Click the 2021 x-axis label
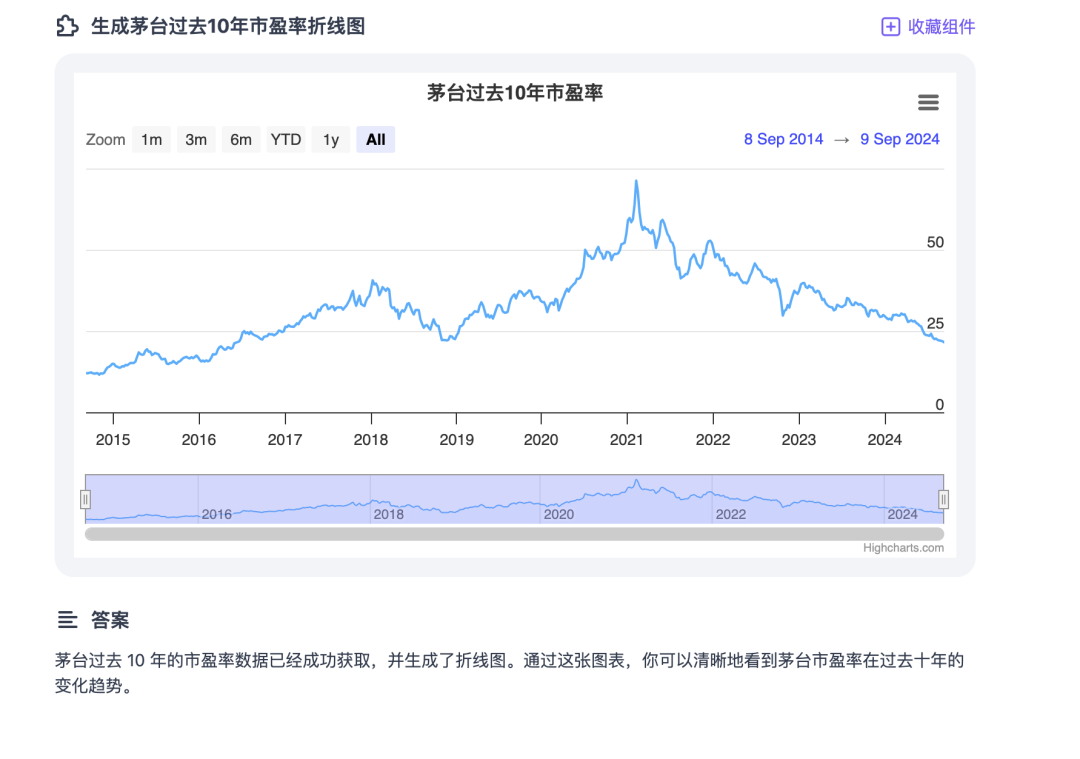The width and height of the screenshot is (1080, 759). (627, 440)
